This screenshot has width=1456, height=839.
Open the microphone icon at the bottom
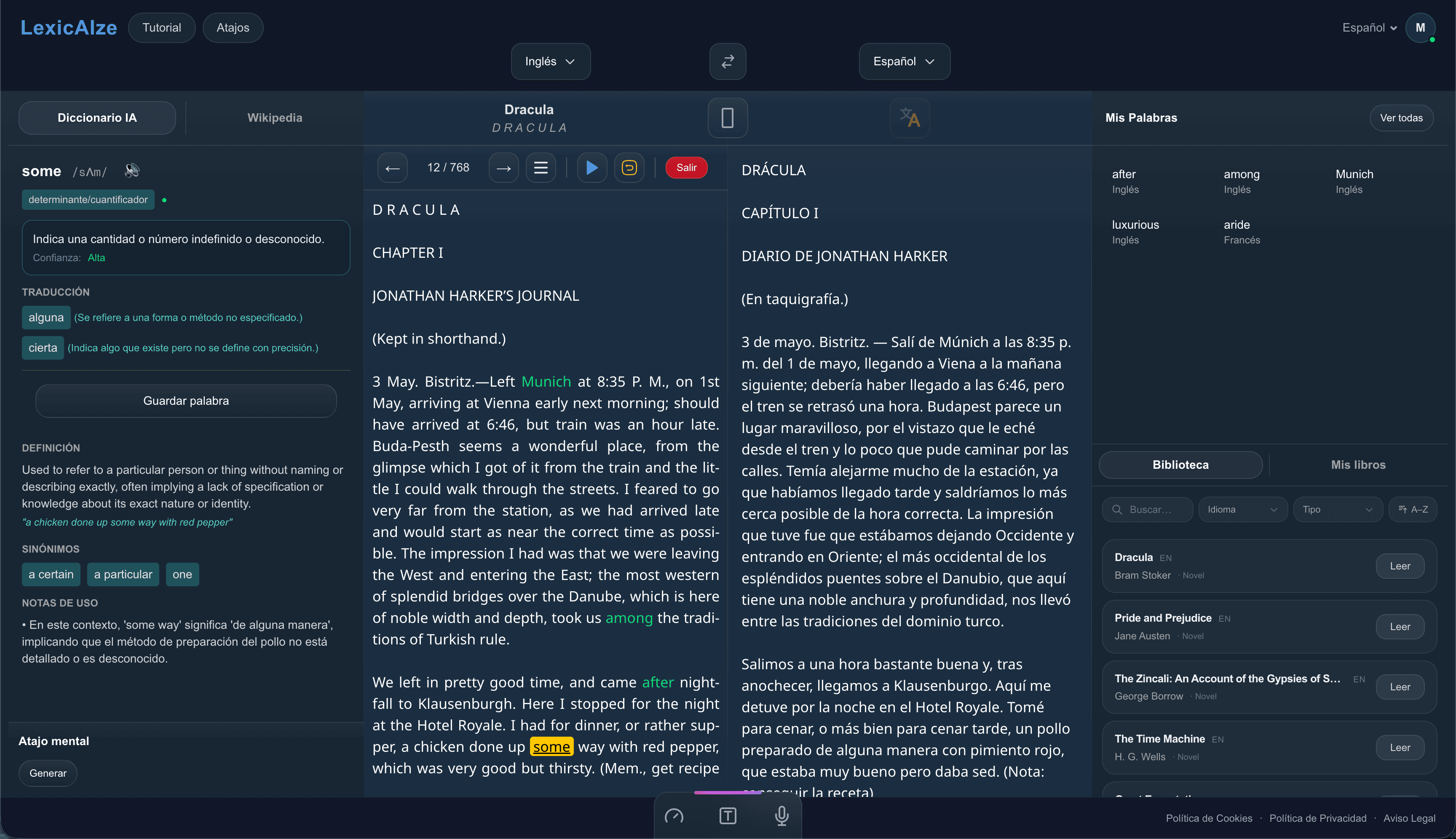(782, 816)
